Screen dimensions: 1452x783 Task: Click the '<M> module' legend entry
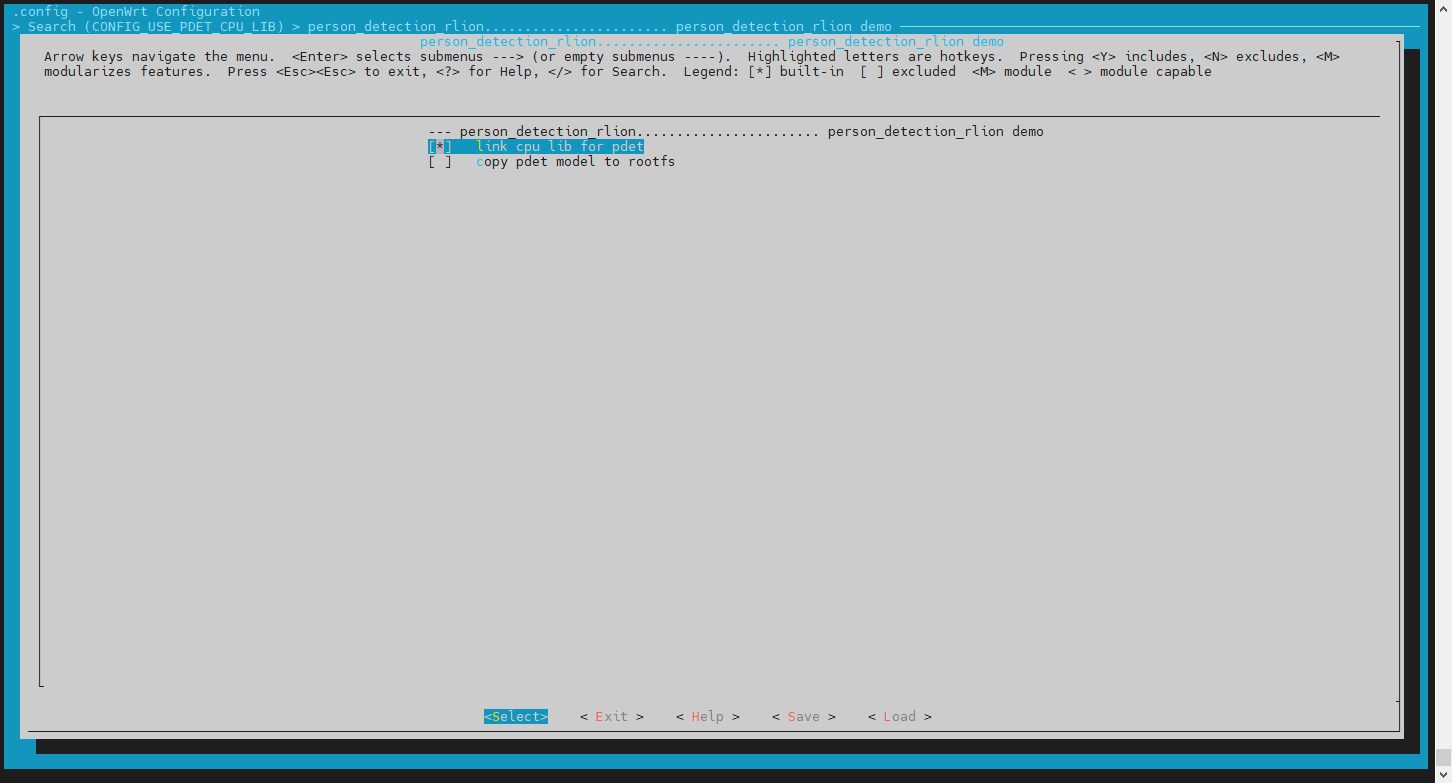click(x=1011, y=72)
